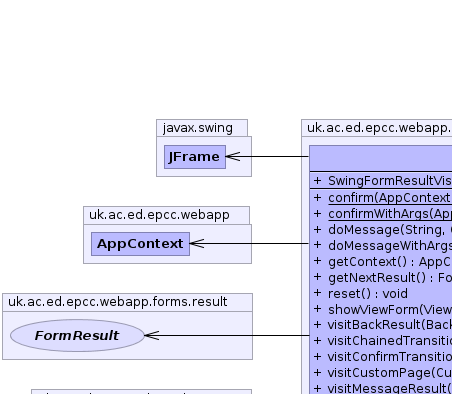This screenshot has height=394, width=452.
Task: Click the plus icon beside reset() : void
Action: (x=317, y=293)
